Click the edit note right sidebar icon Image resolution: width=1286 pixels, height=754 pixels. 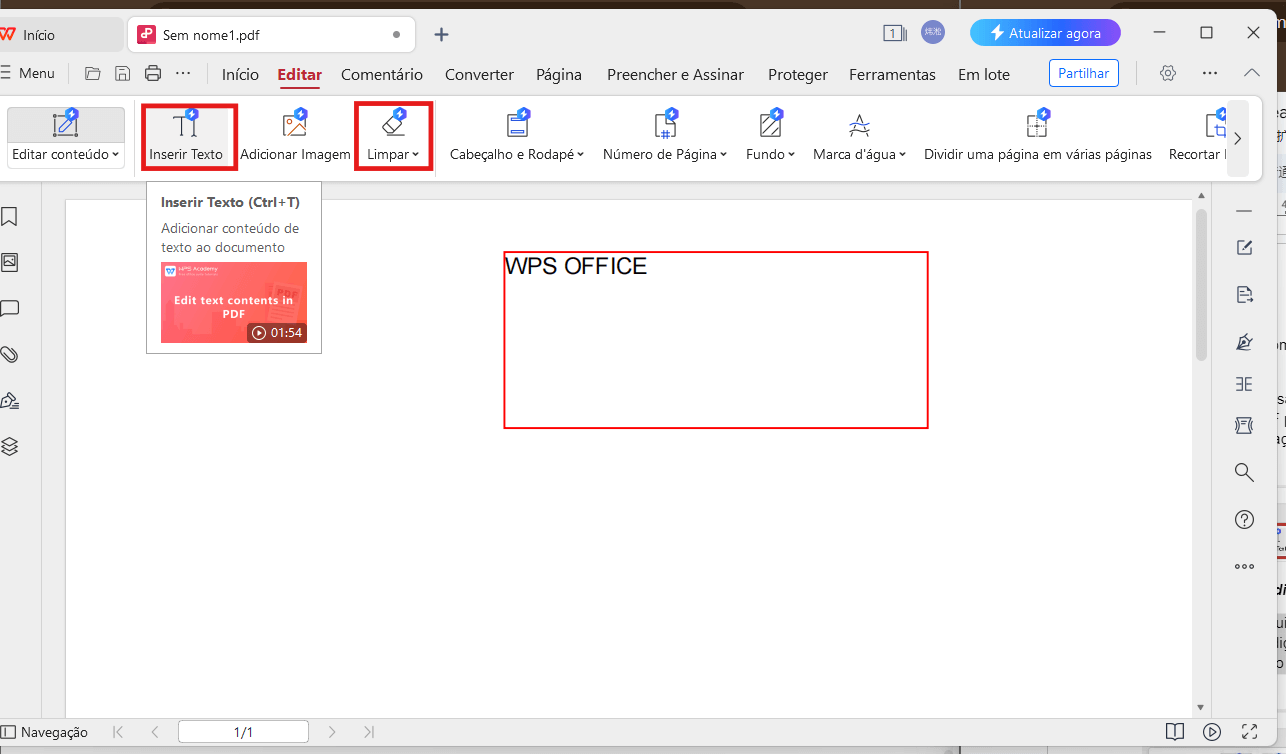pyautogui.click(x=1245, y=248)
